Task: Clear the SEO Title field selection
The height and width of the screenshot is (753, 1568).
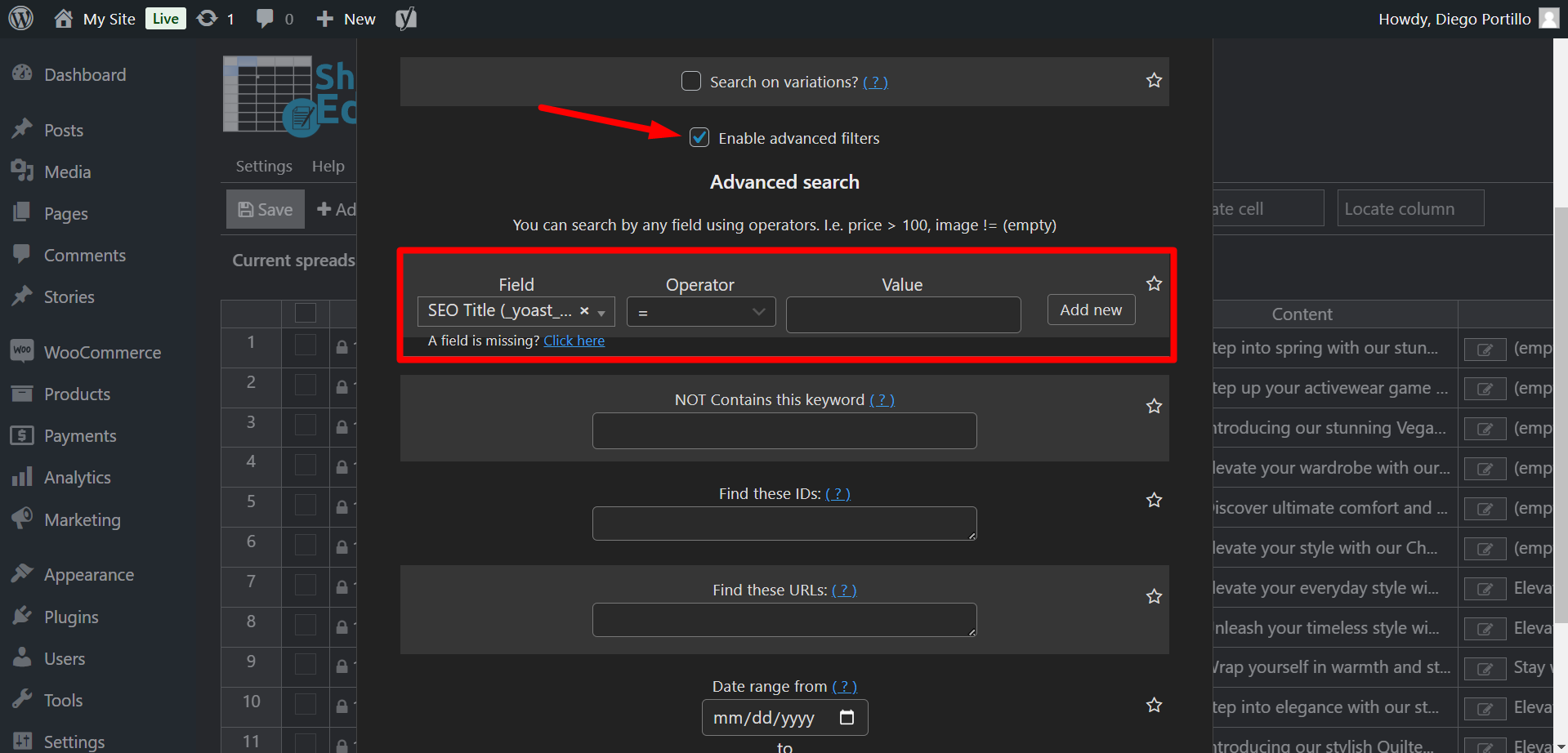Action: click(584, 311)
